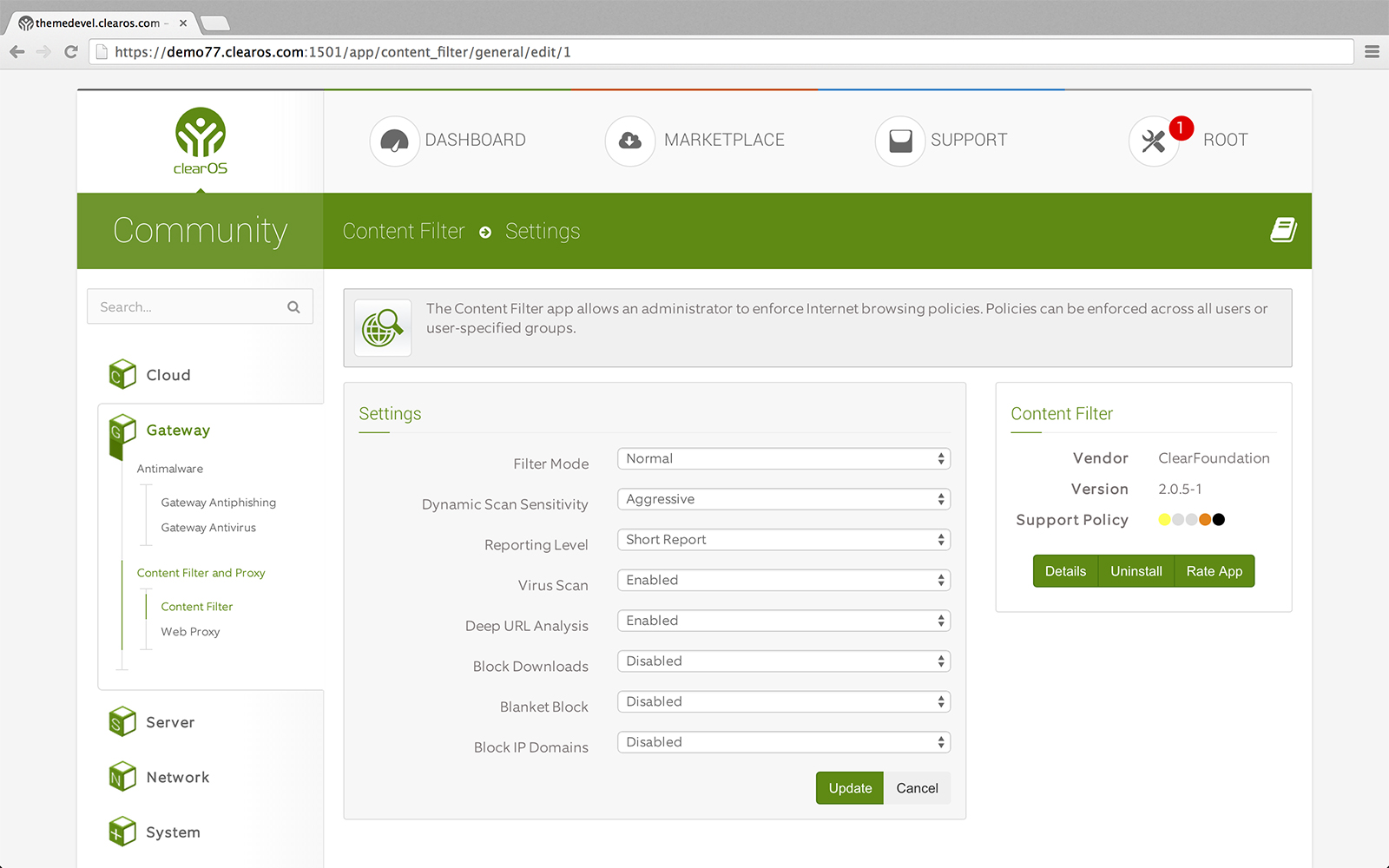Click the Content Filter breadcrumb link

pyautogui.click(x=404, y=231)
